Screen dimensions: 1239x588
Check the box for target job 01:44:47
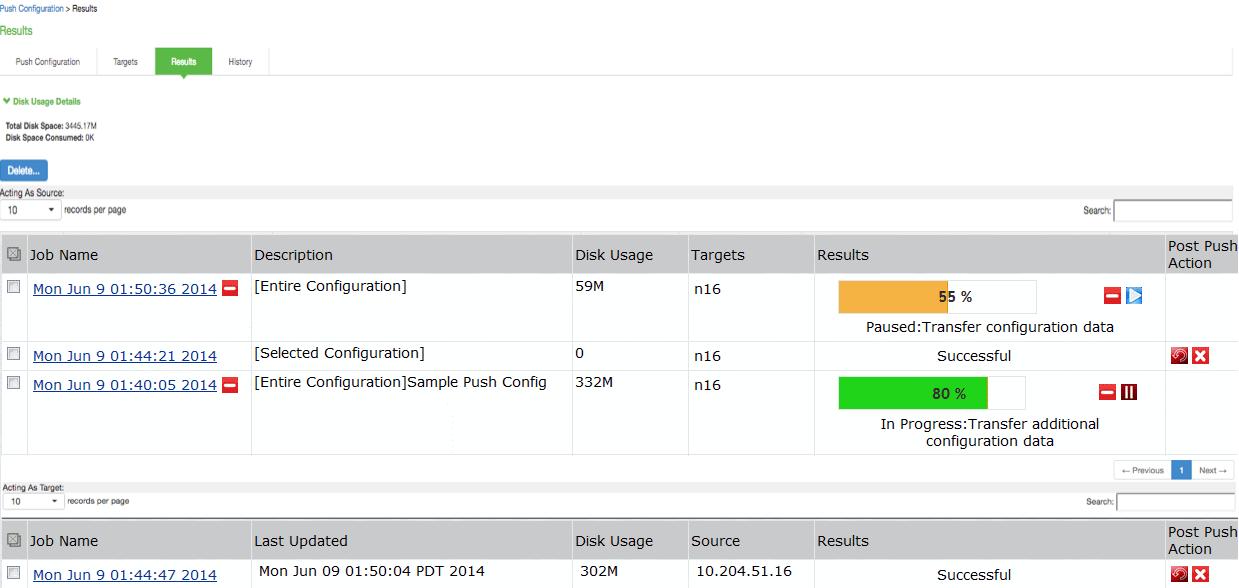14,573
